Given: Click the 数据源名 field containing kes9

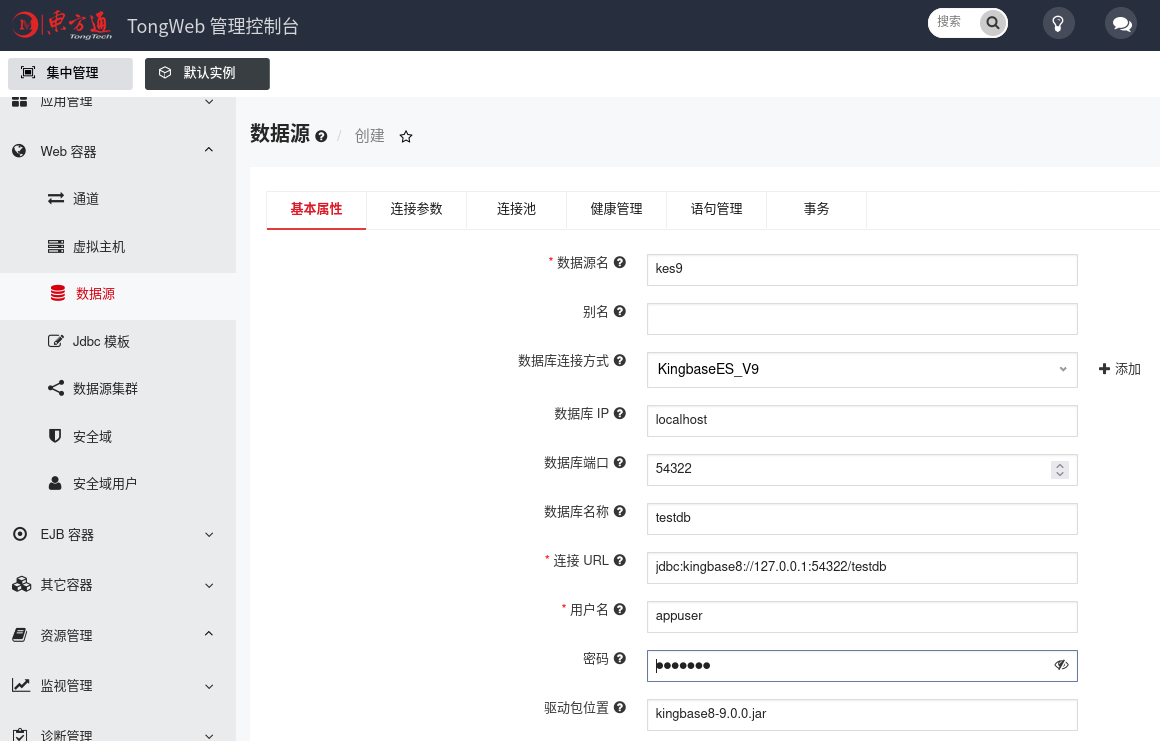Looking at the screenshot, I should [862, 270].
